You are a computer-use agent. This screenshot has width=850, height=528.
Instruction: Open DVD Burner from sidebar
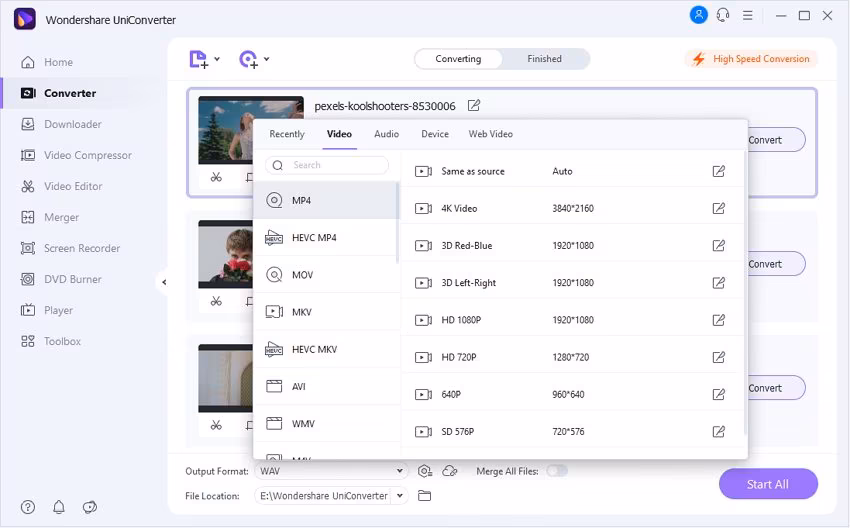pyautogui.click(x=61, y=279)
